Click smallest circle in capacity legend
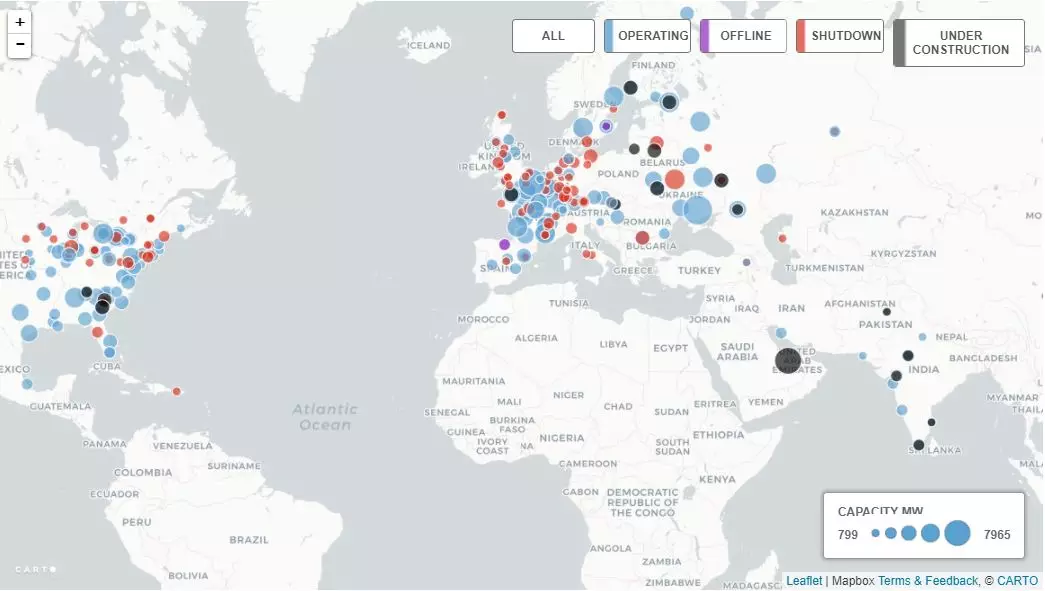The width and height of the screenshot is (1045, 591). 876,533
